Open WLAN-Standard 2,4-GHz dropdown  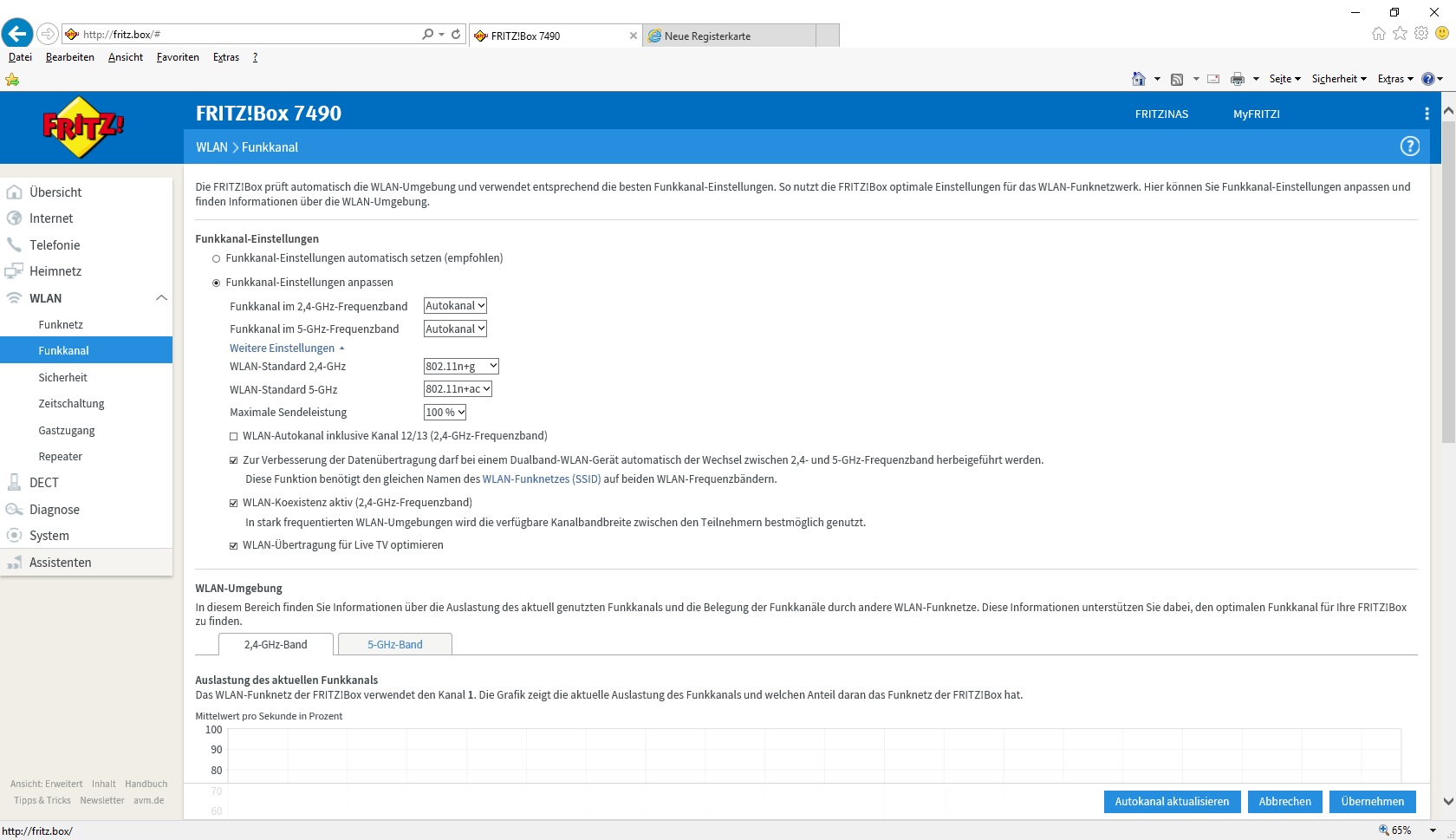click(x=461, y=366)
